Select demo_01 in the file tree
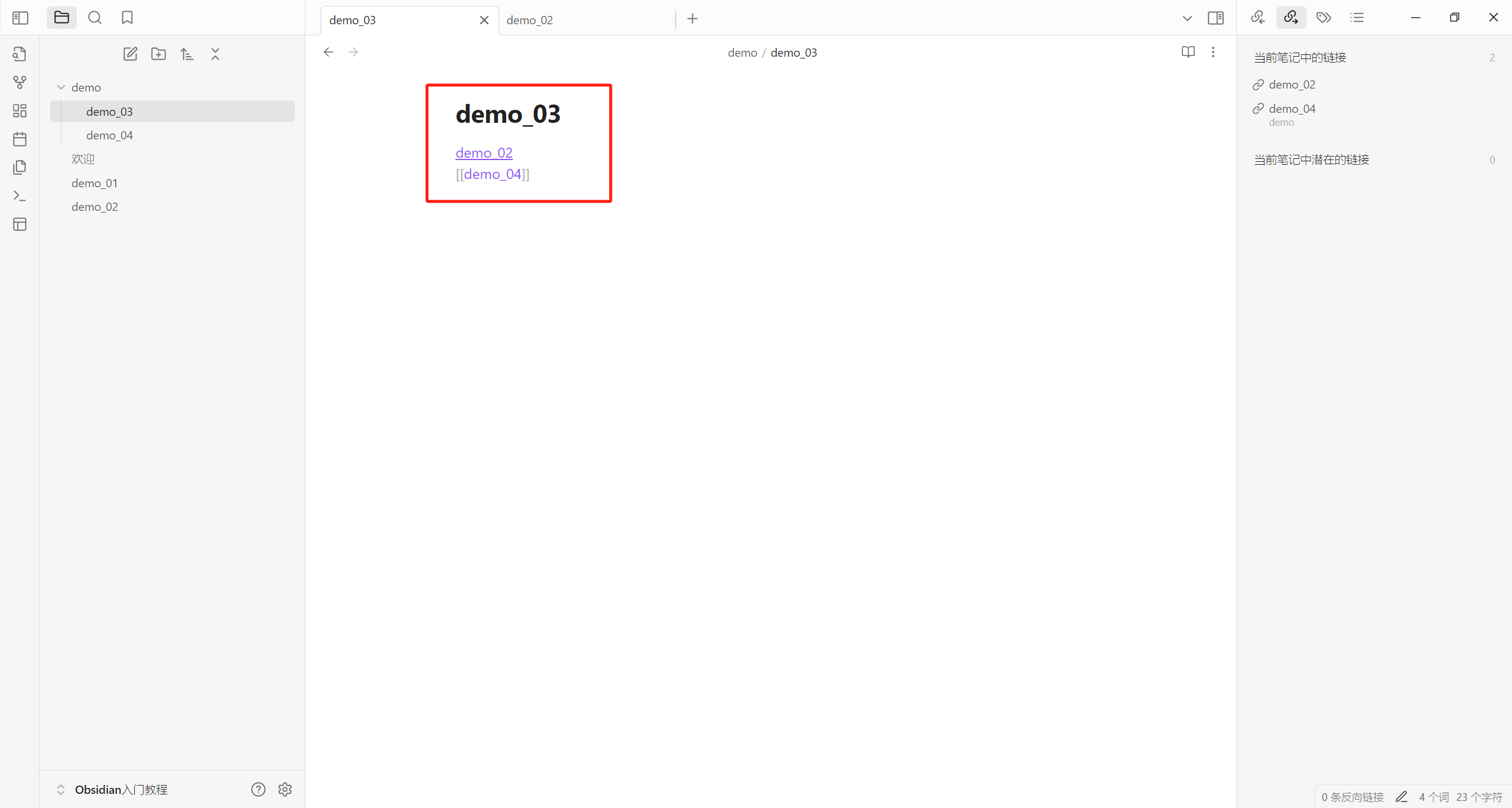 coord(94,183)
